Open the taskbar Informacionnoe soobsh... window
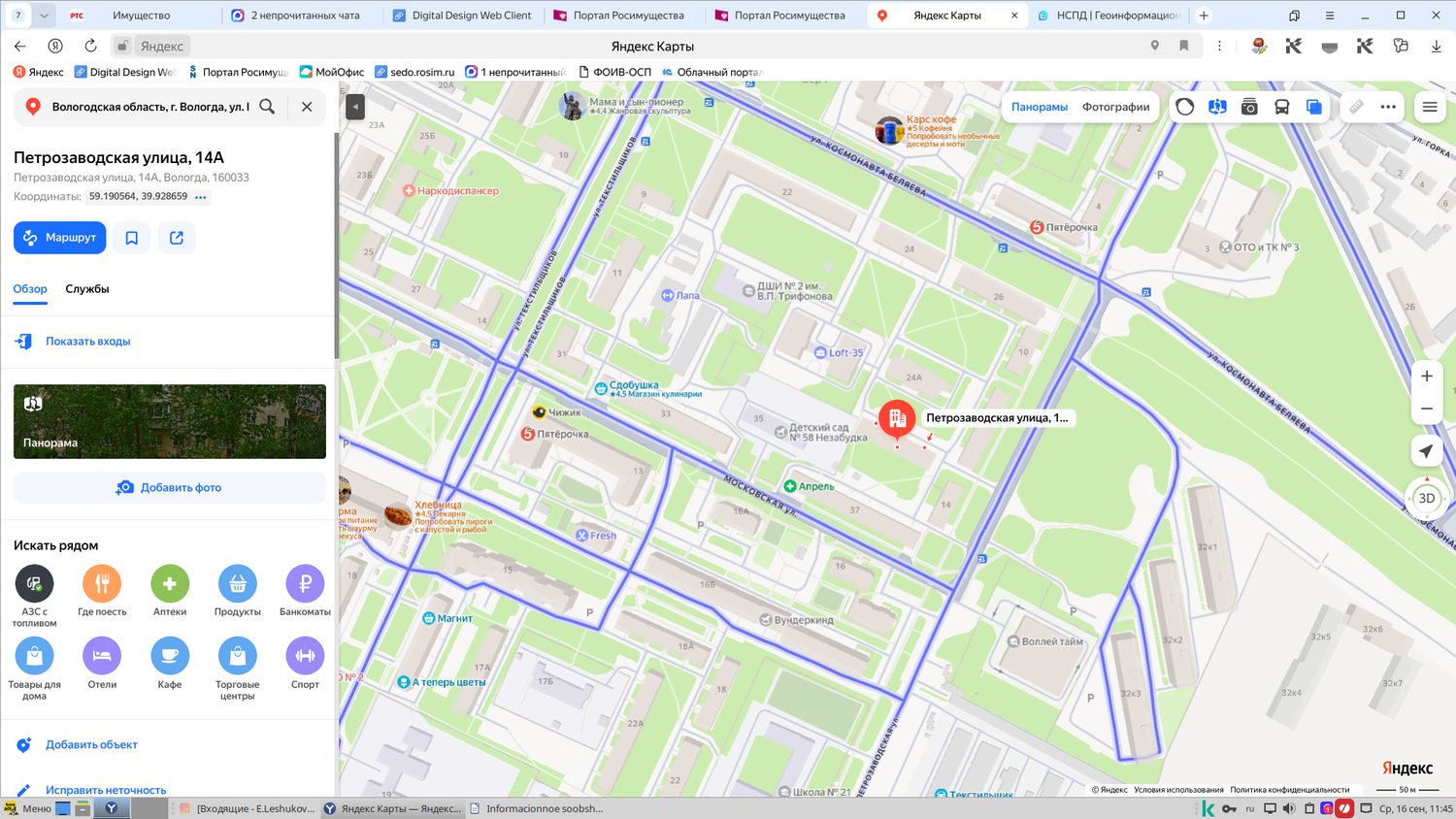 536,808
